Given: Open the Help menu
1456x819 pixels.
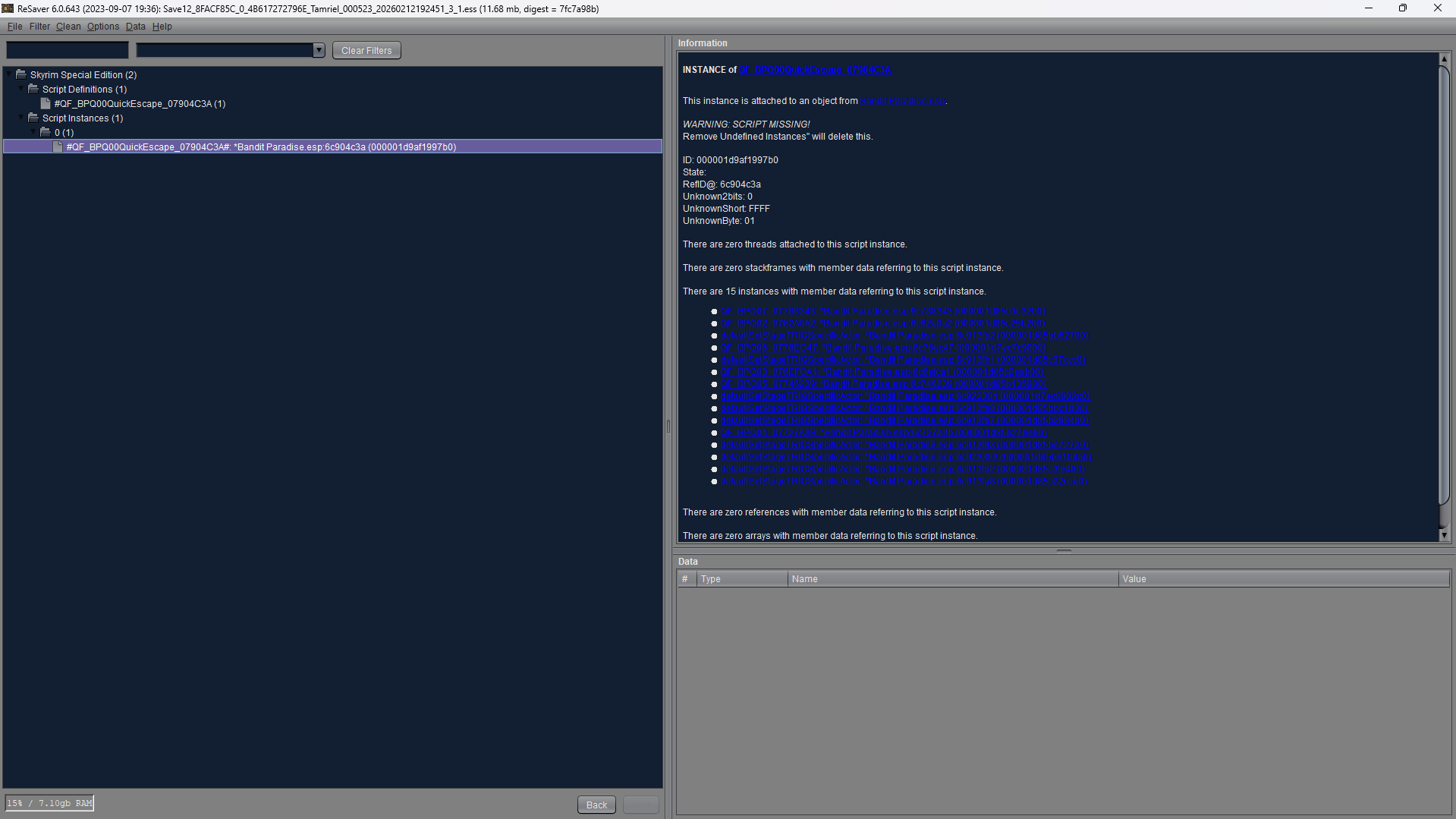Looking at the screenshot, I should (162, 27).
